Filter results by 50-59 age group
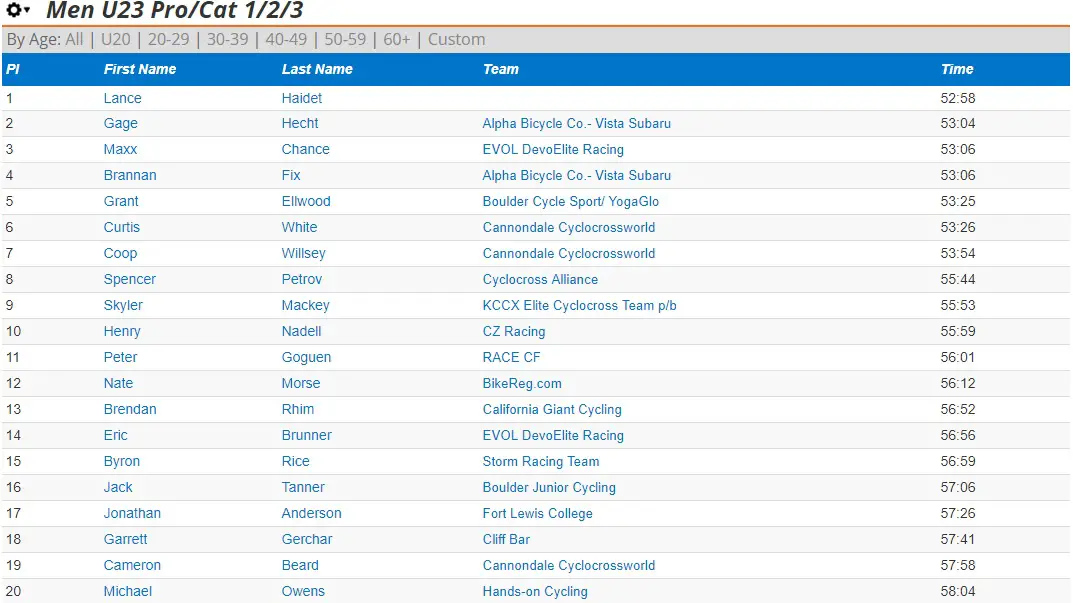 pos(345,40)
